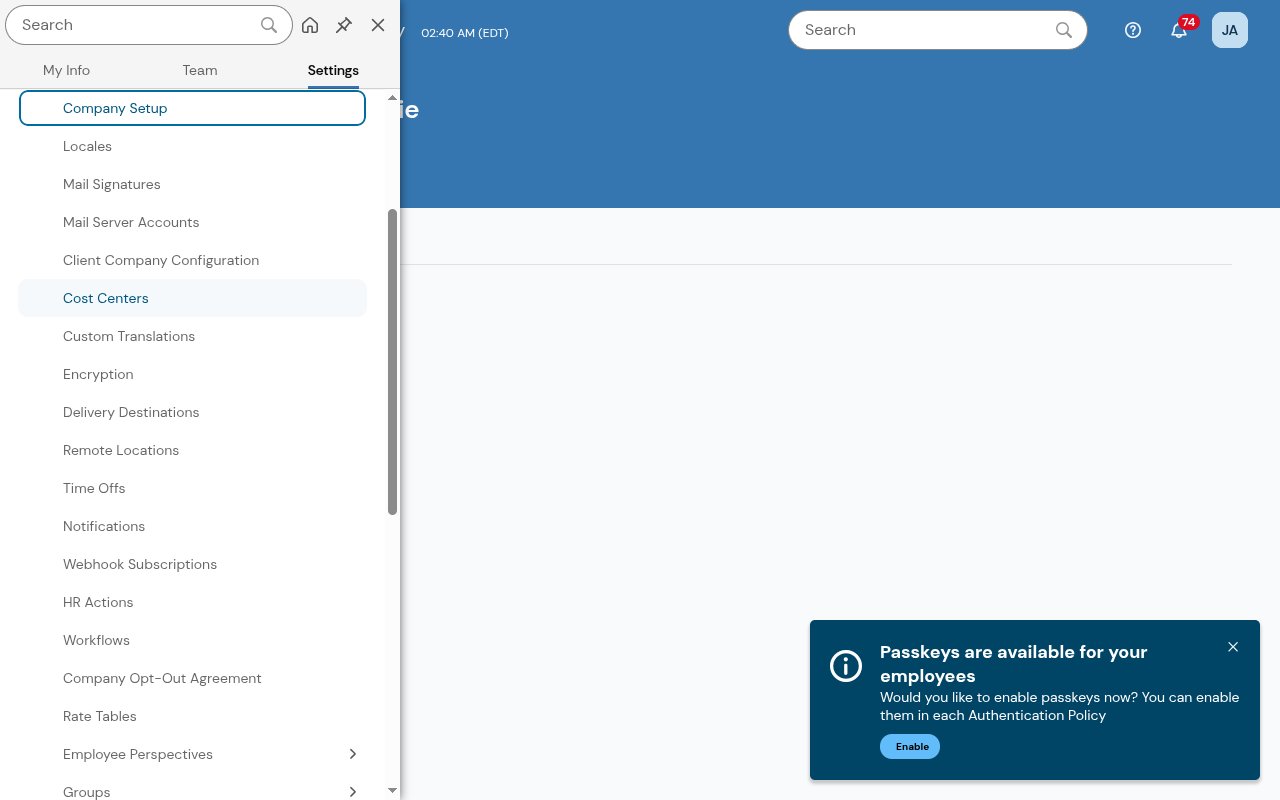This screenshot has height=800, width=1280.
Task: Click Employee Perspectives label
Action: (x=138, y=754)
